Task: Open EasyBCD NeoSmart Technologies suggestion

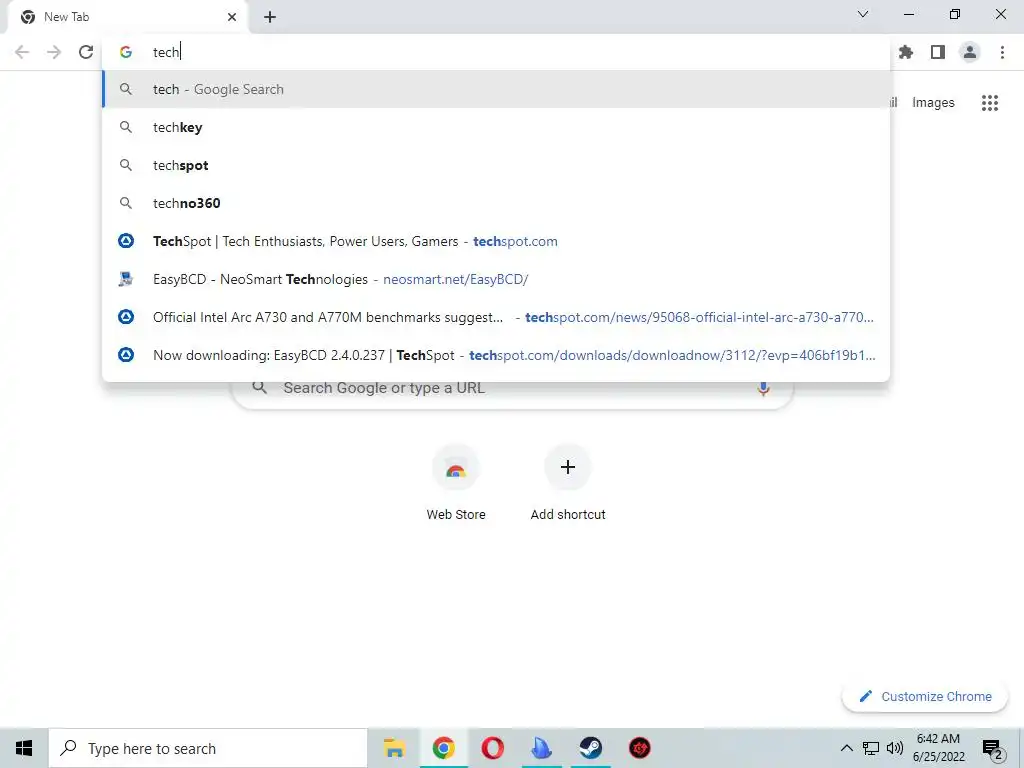Action: [x=496, y=279]
